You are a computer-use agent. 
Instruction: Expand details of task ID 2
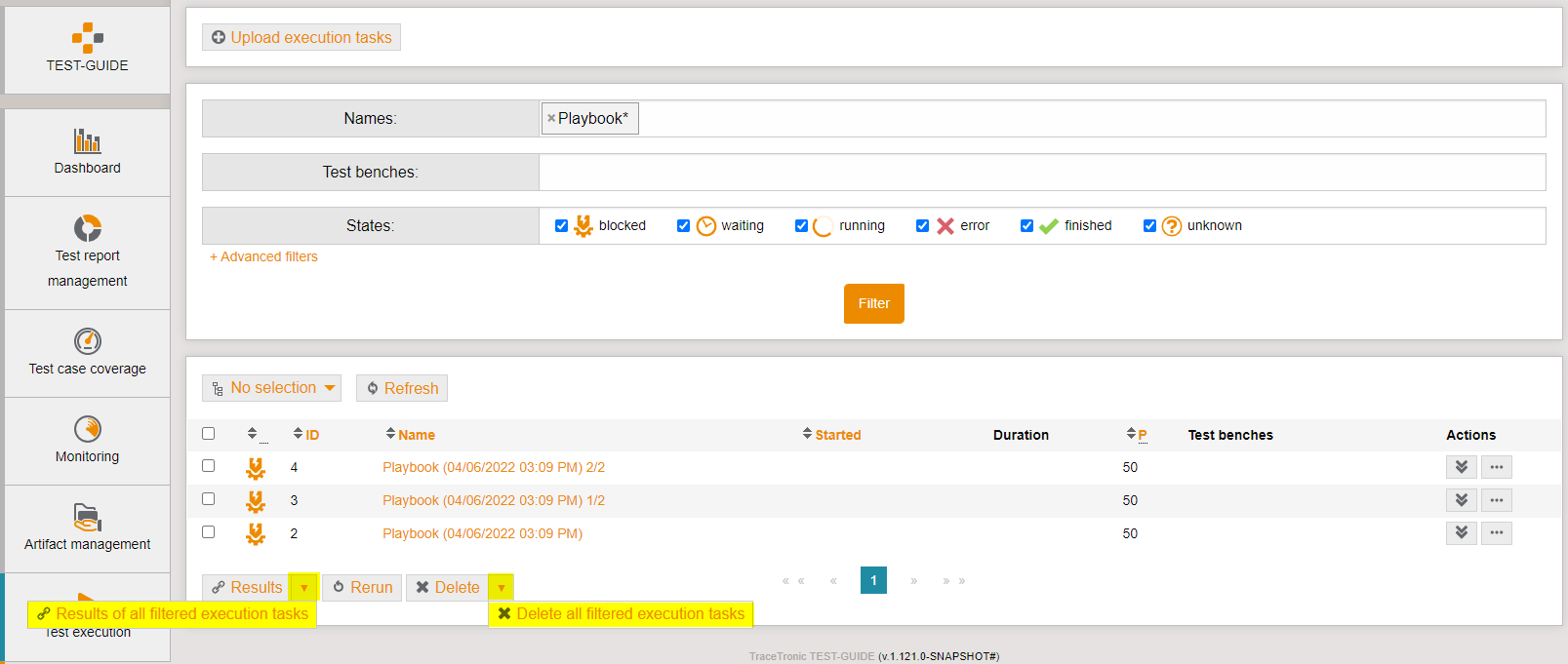click(1461, 533)
